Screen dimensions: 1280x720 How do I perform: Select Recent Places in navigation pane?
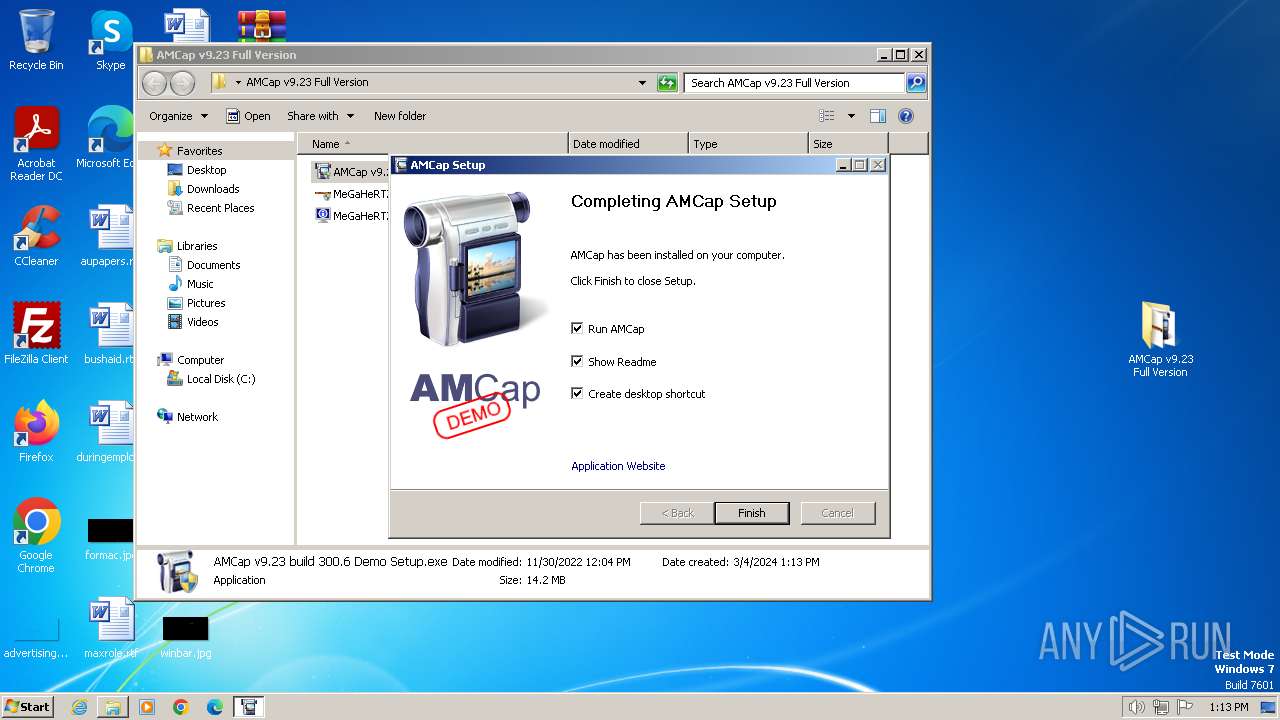[220, 208]
